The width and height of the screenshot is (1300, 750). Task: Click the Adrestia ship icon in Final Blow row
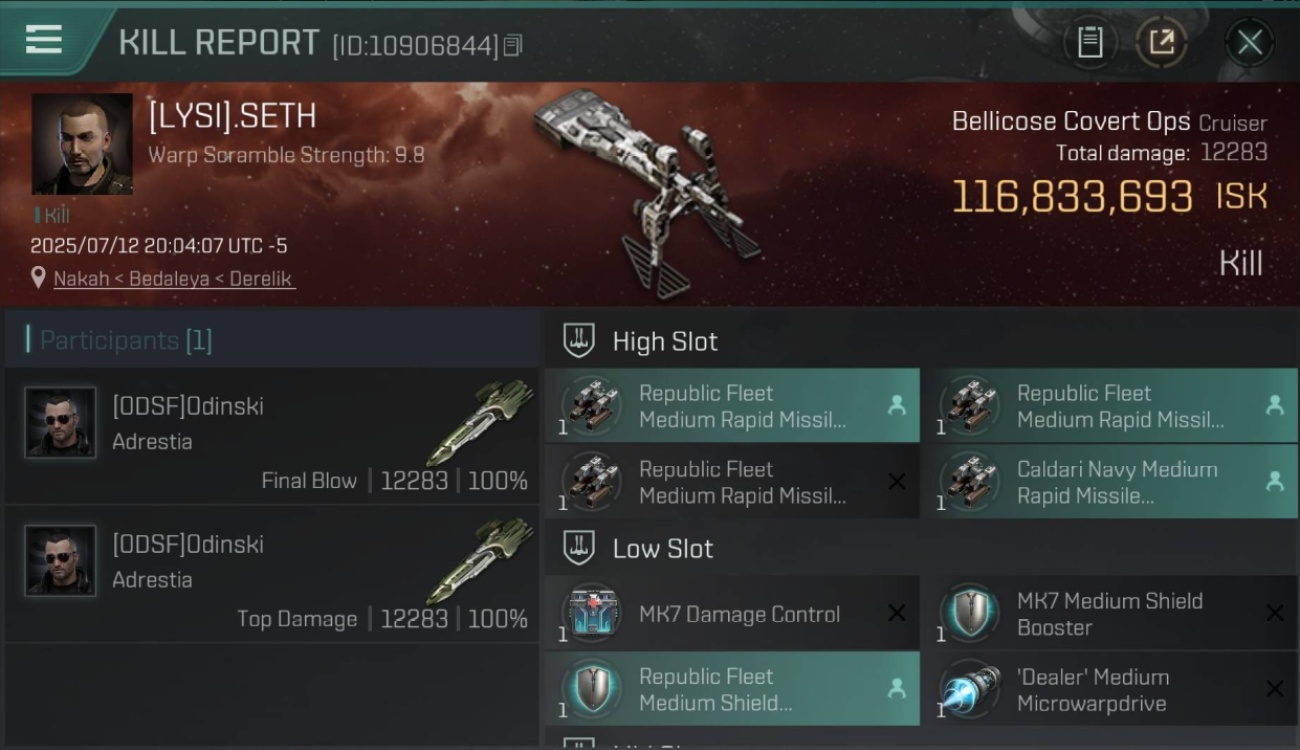click(x=487, y=421)
